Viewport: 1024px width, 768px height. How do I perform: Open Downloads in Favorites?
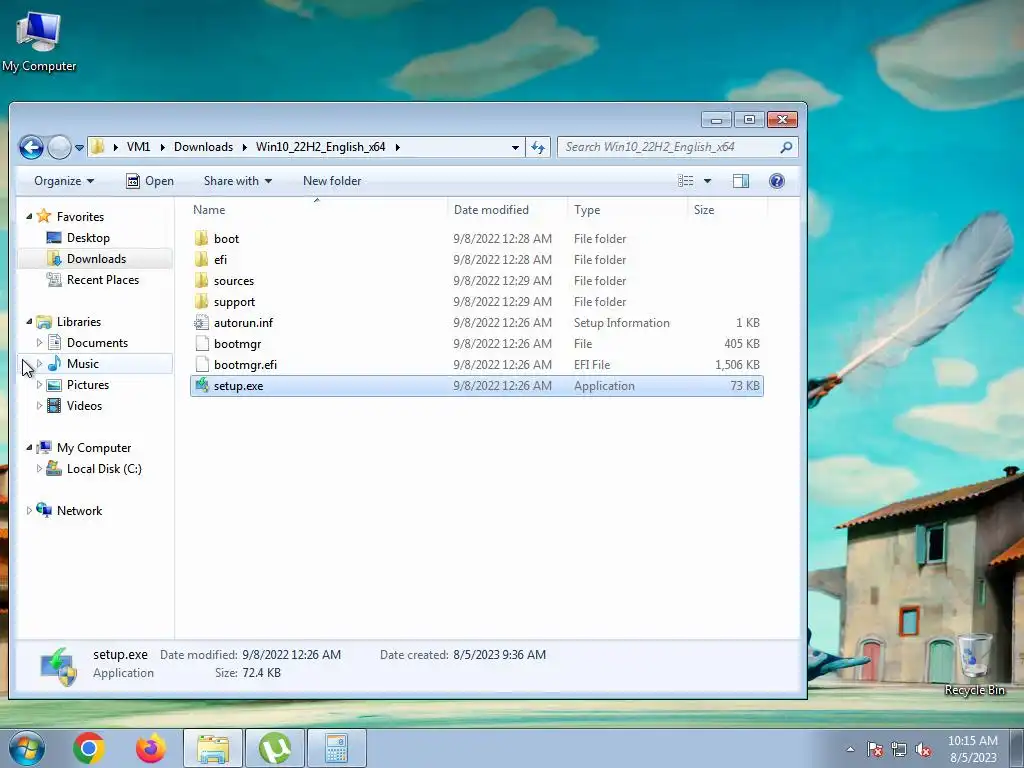[96, 259]
